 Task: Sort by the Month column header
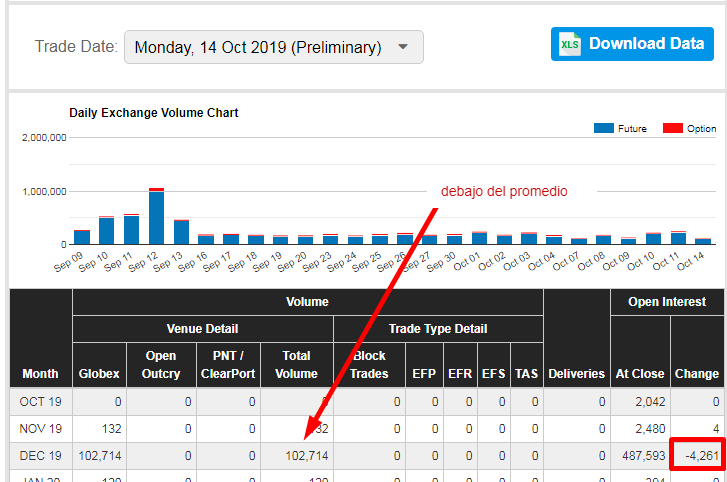(x=40, y=373)
